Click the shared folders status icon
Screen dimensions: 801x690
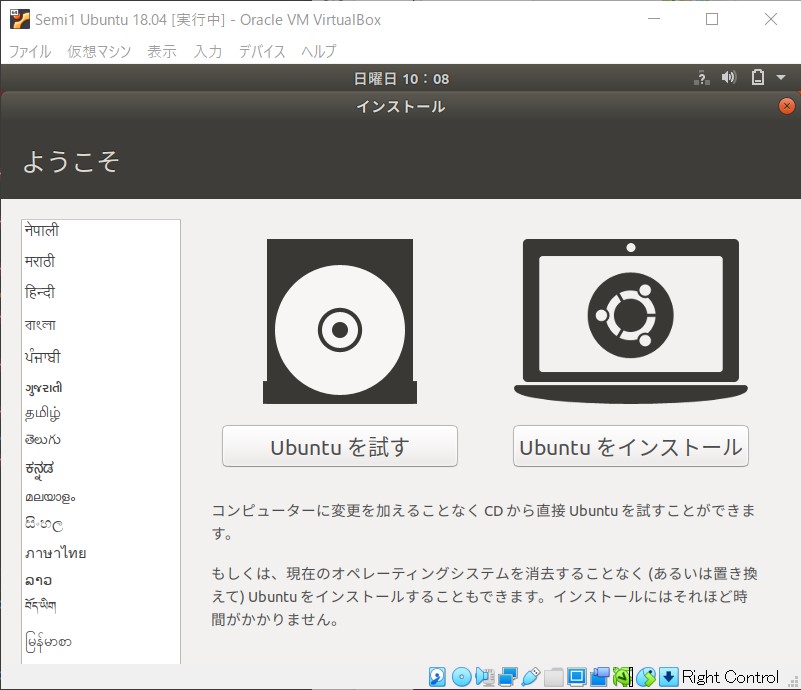[553, 677]
